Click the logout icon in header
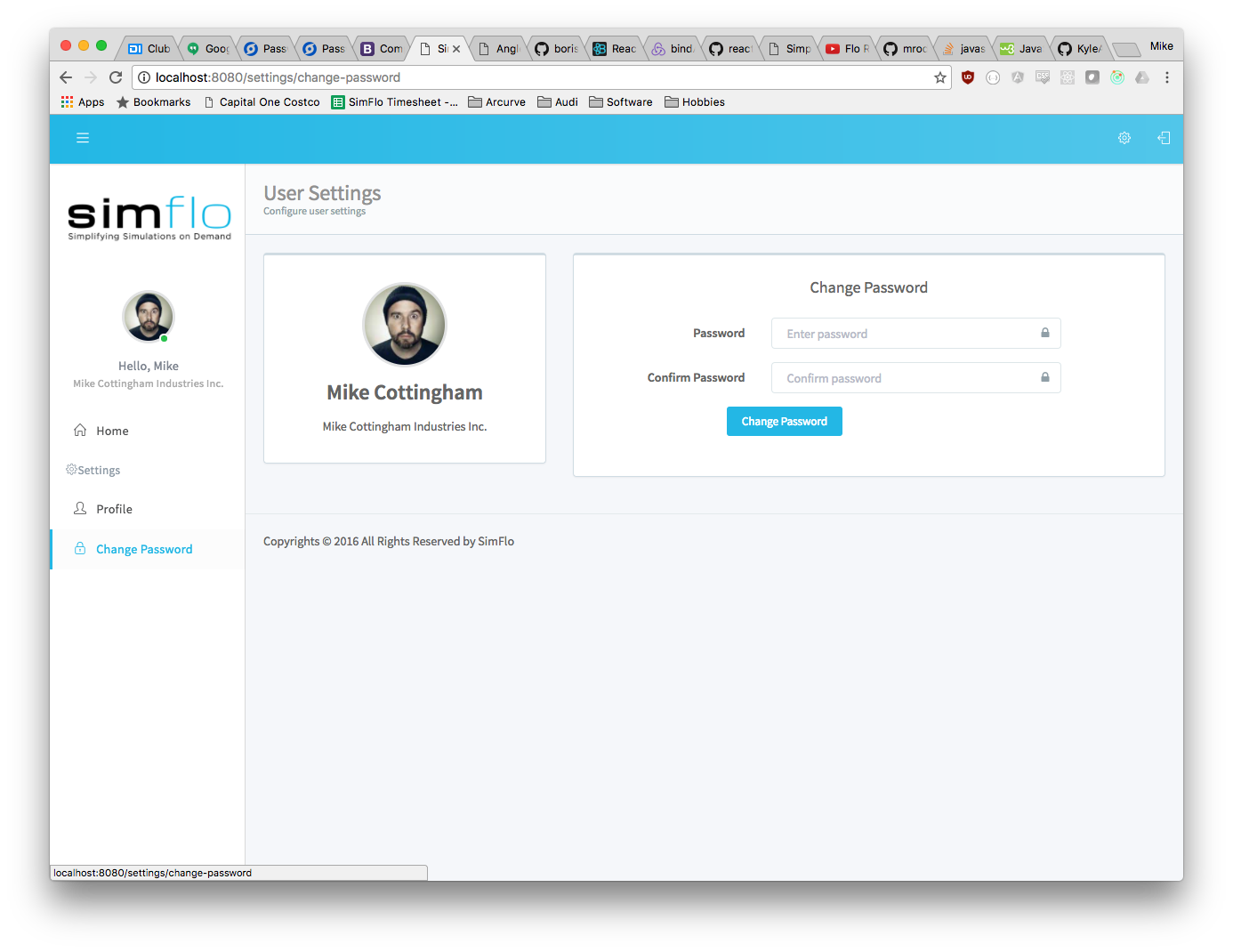1233x952 pixels. point(1164,138)
